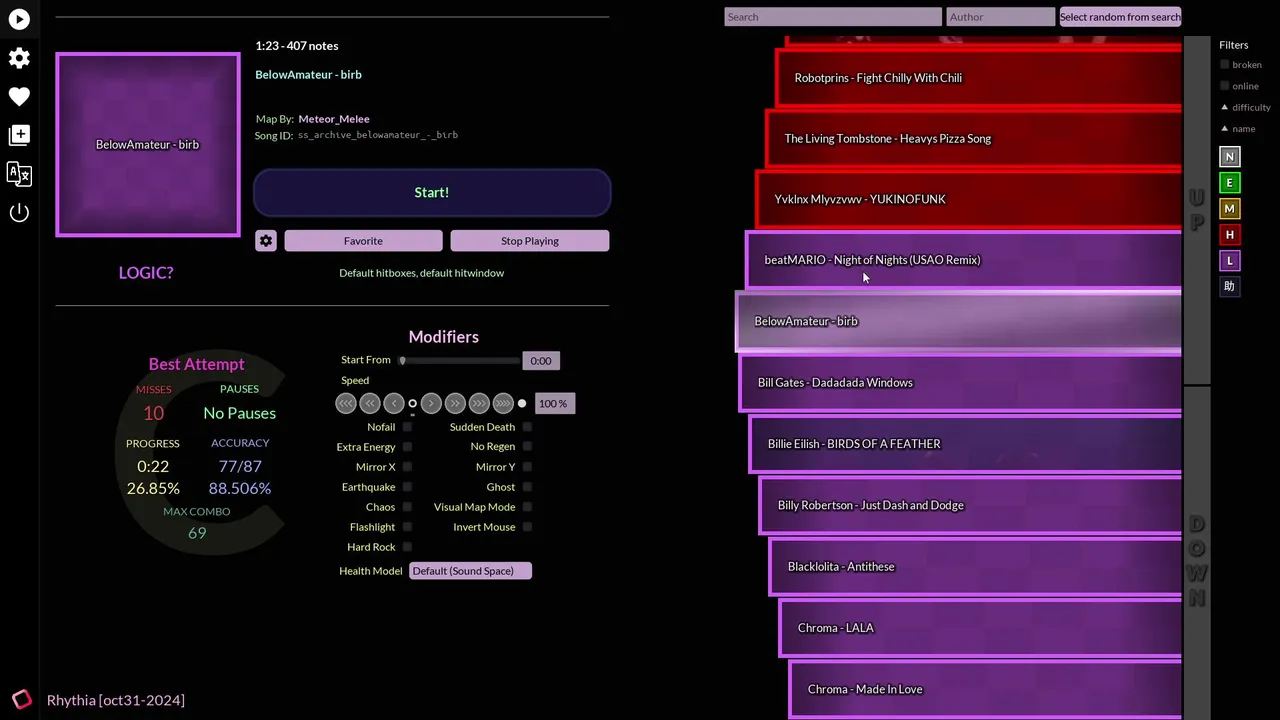Image resolution: width=1280 pixels, height=720 pixels.
Task: Enable the Flashlight modifier
Action: click(407, 527)
